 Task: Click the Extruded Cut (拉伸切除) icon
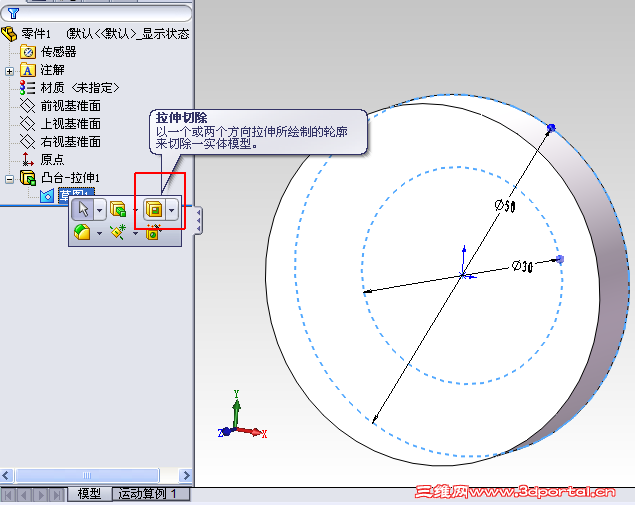154,209
